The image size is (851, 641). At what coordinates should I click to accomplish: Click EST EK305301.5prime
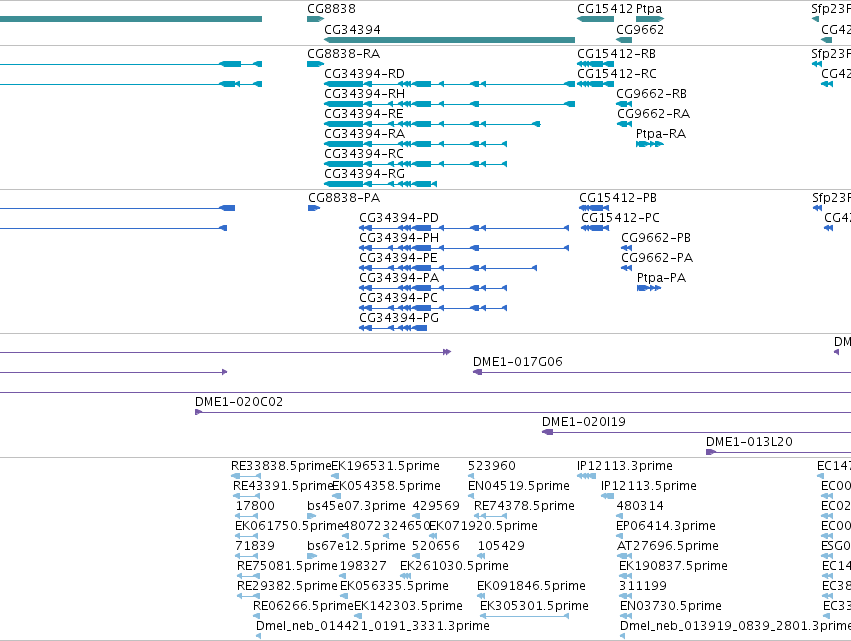pyautogui.click(x=534, y=606)
